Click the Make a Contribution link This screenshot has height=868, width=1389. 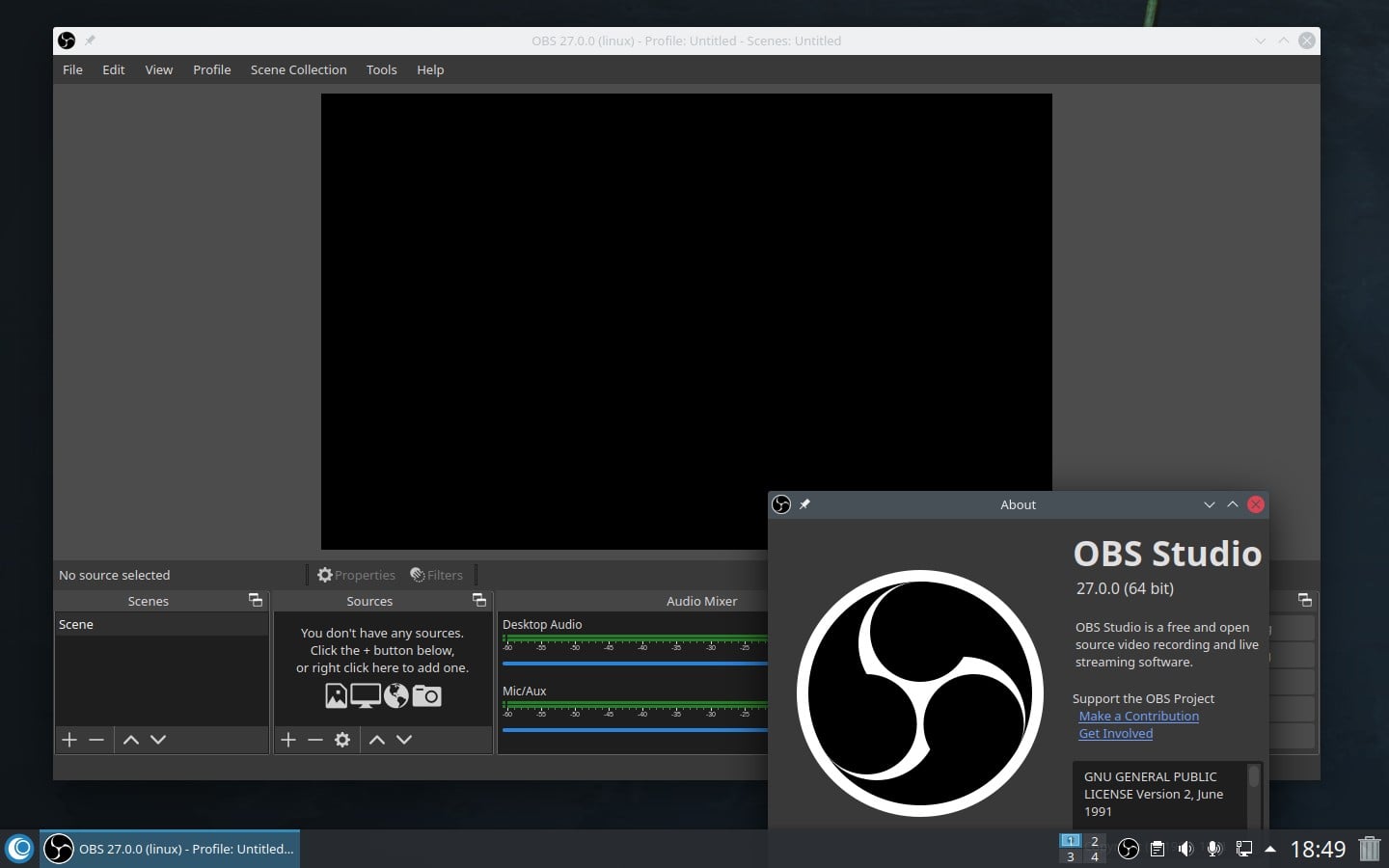1138,716
